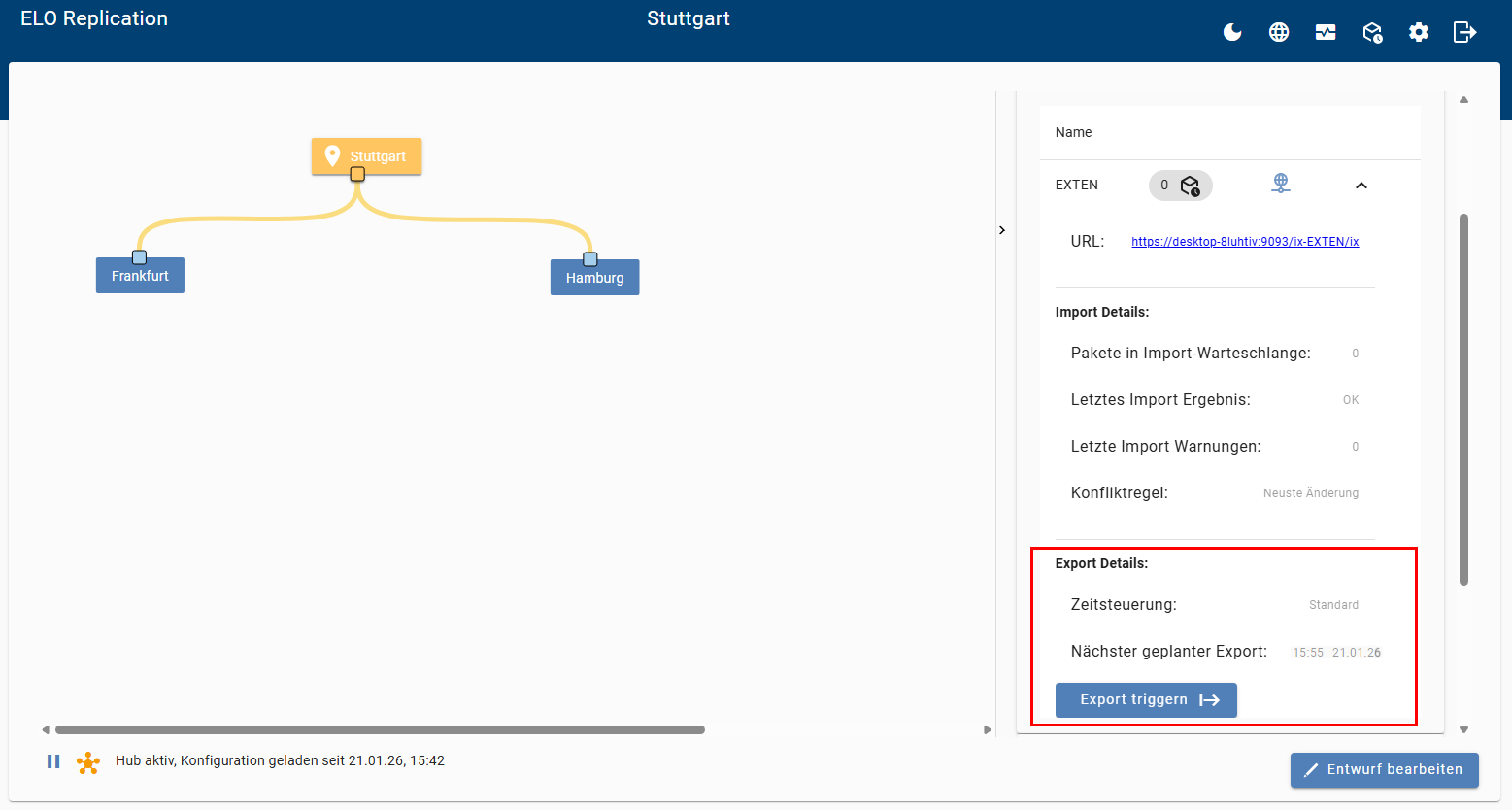The height and width of the screenshot is (810, 1512).
Task: Collapse the EXTEN details row
Action: (x=1361, y=186)
